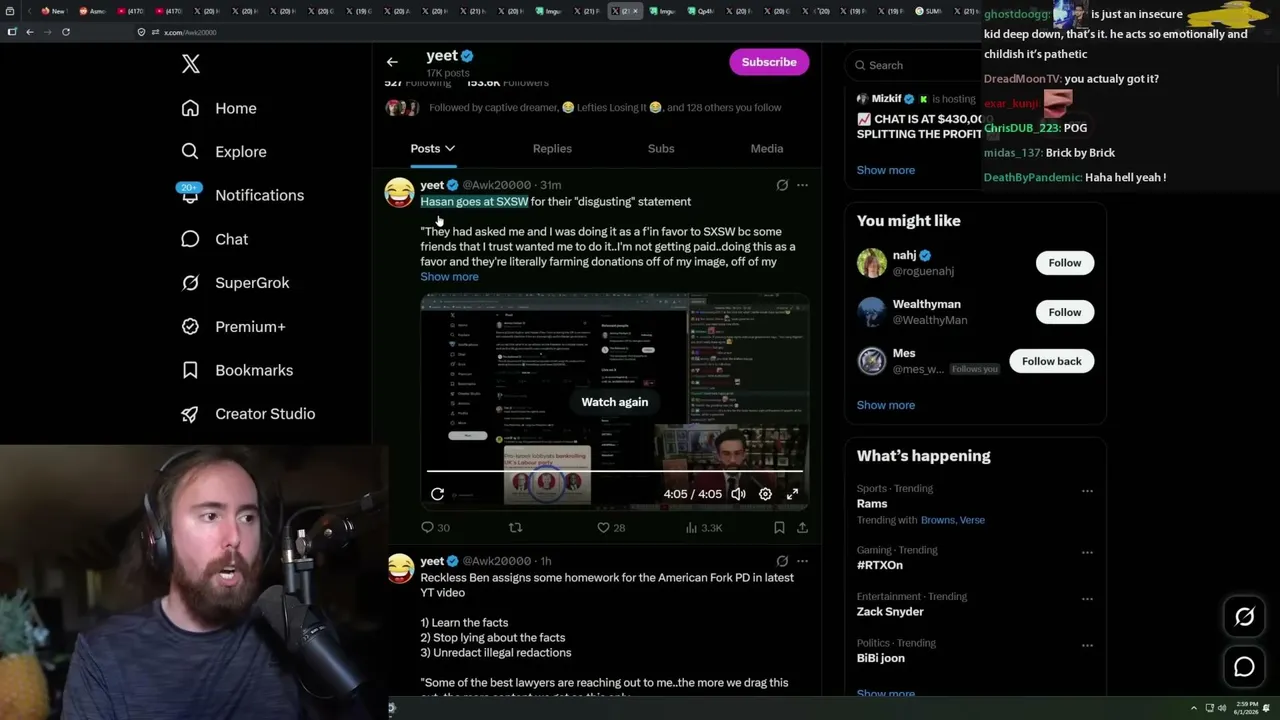
Task: Click the X logo in the sidebar
Action: tap(191, 64)
